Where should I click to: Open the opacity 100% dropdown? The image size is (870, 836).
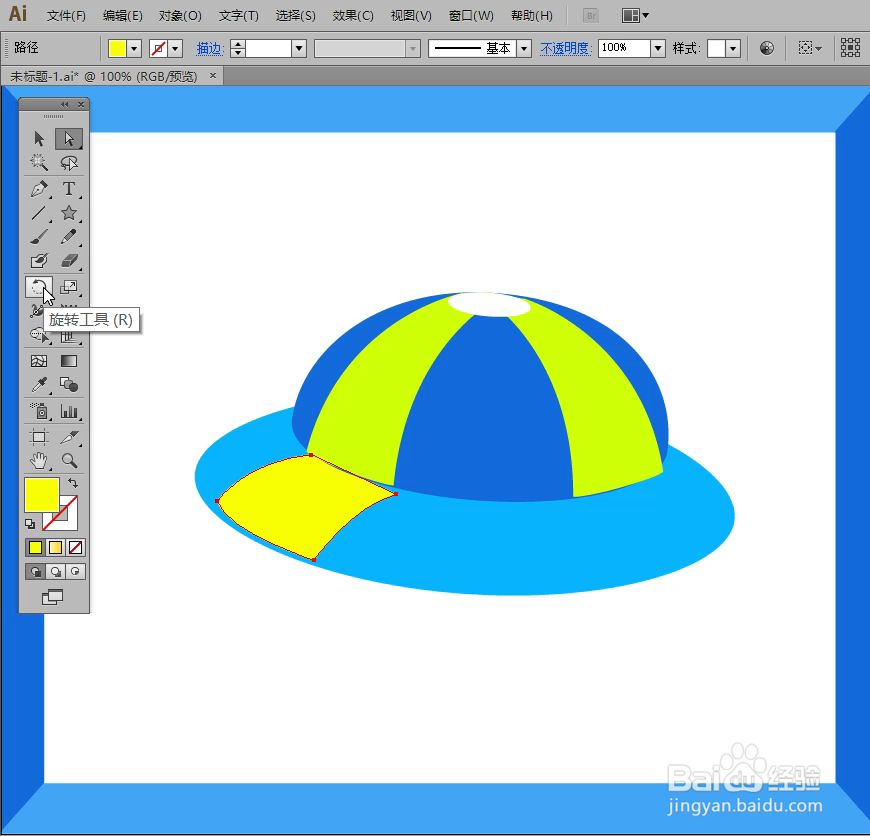point(658,49)
